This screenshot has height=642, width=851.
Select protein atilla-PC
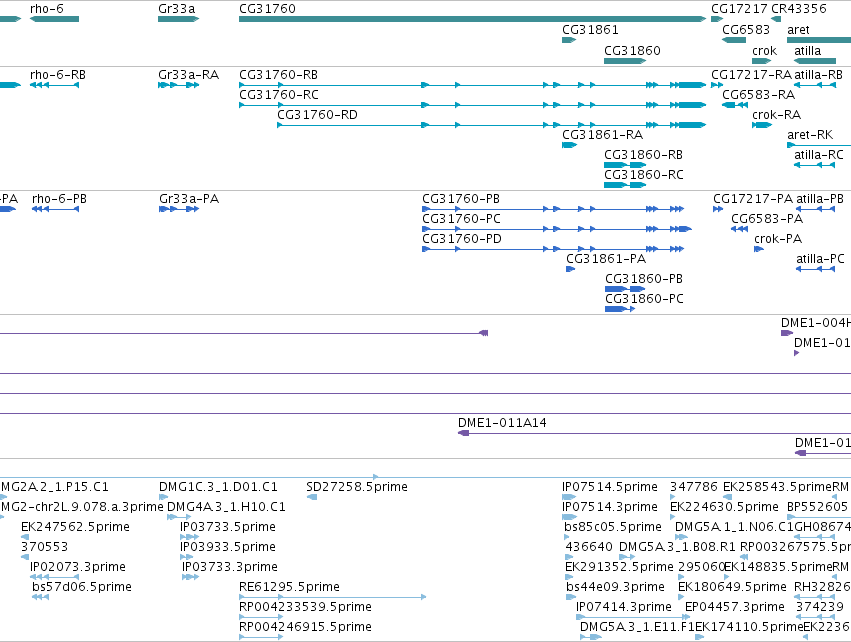click(x=820, y=259)
